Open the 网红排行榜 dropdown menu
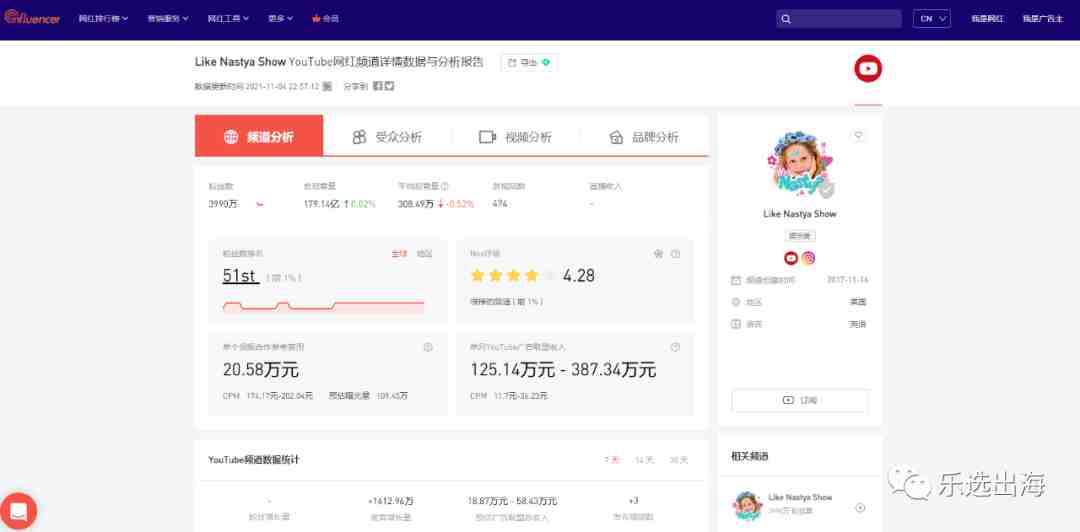This screenshot has width=1080, height=532. [103, 19]
